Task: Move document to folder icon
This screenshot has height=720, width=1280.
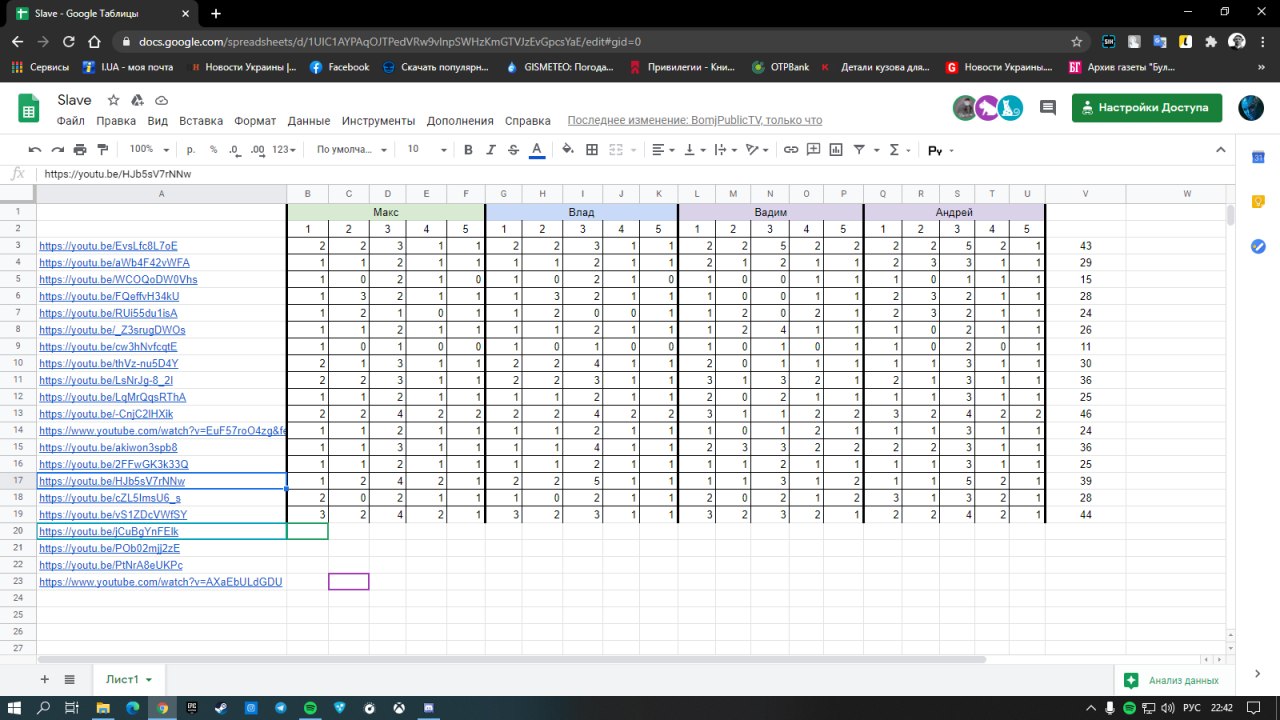Action: click(x=138, y=101)
